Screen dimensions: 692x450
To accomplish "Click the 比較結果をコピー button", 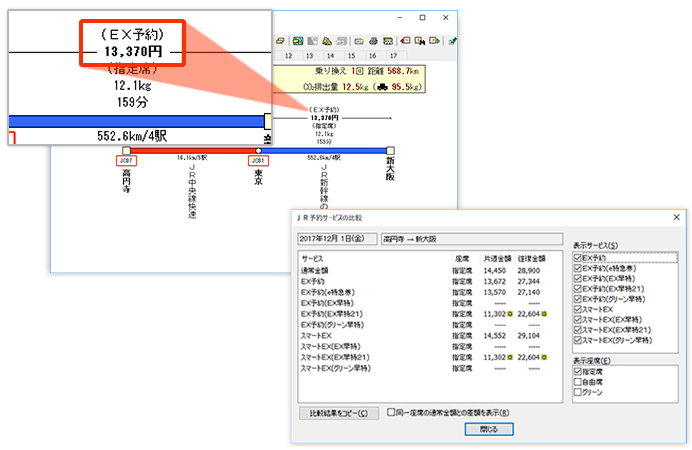I will [x=338, y=413].
